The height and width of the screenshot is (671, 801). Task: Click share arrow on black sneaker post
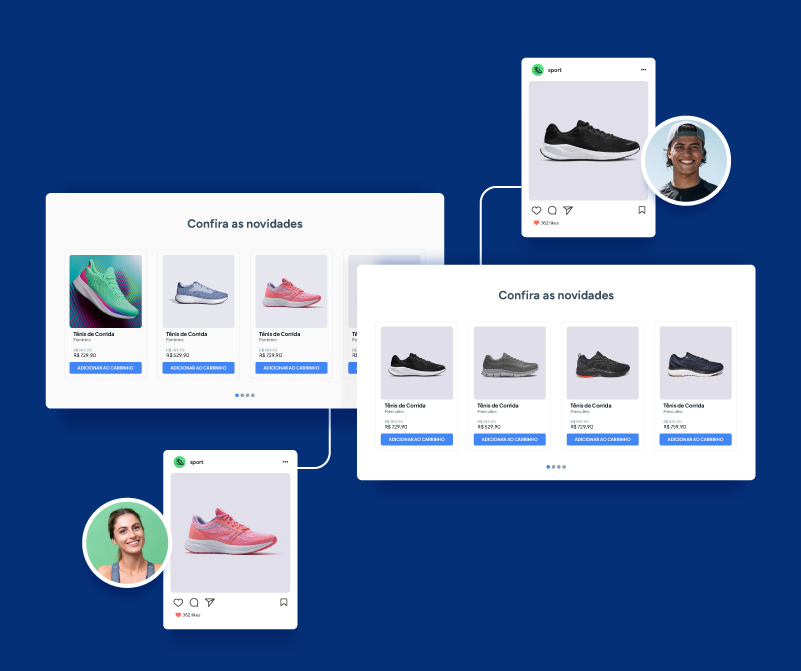pos(568,211)
